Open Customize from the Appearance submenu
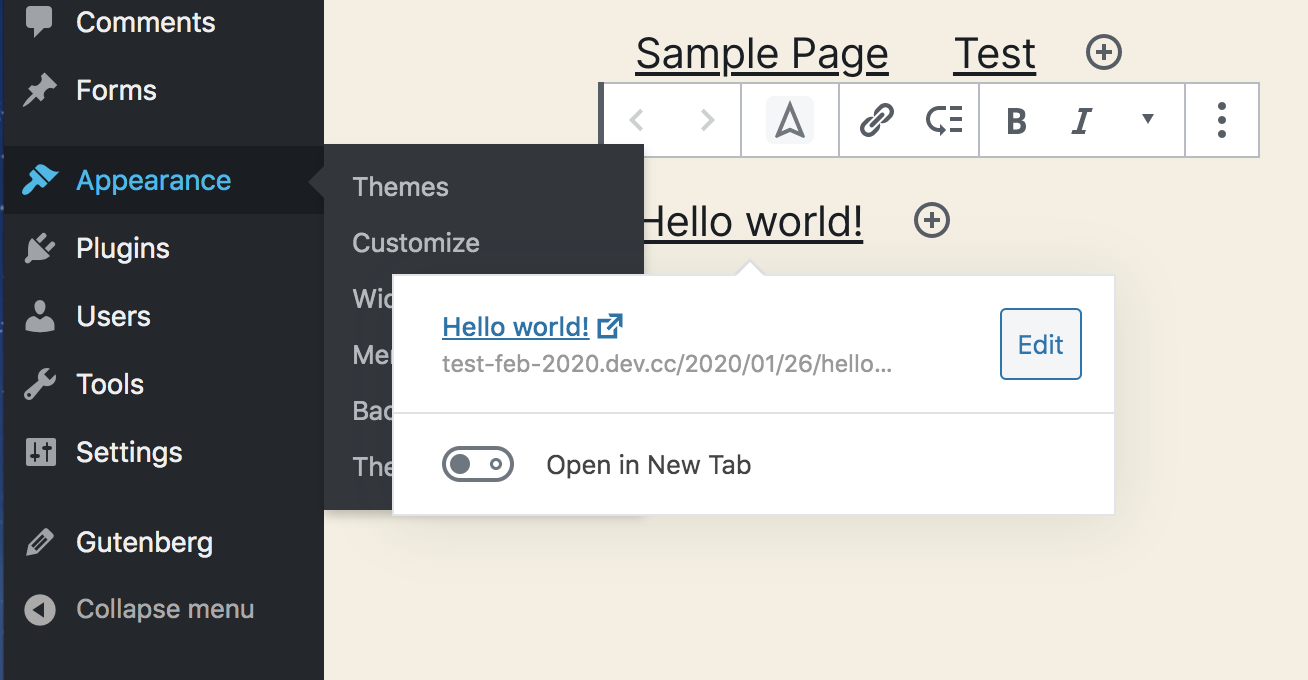The image size is (1308, 680). [x=415, y=242]
